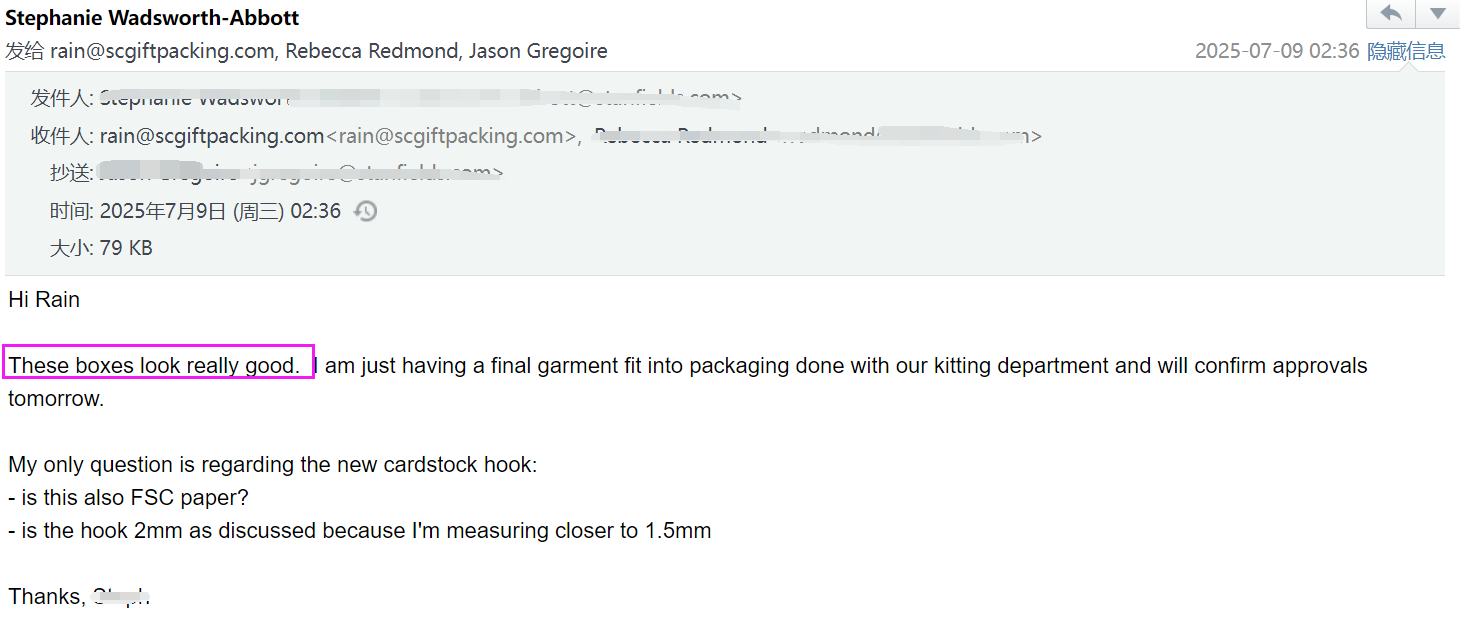Click the line mentioning the 2mm hook measurement
This screenshot has height=627, width=1461.
click(x=360, y=530)
